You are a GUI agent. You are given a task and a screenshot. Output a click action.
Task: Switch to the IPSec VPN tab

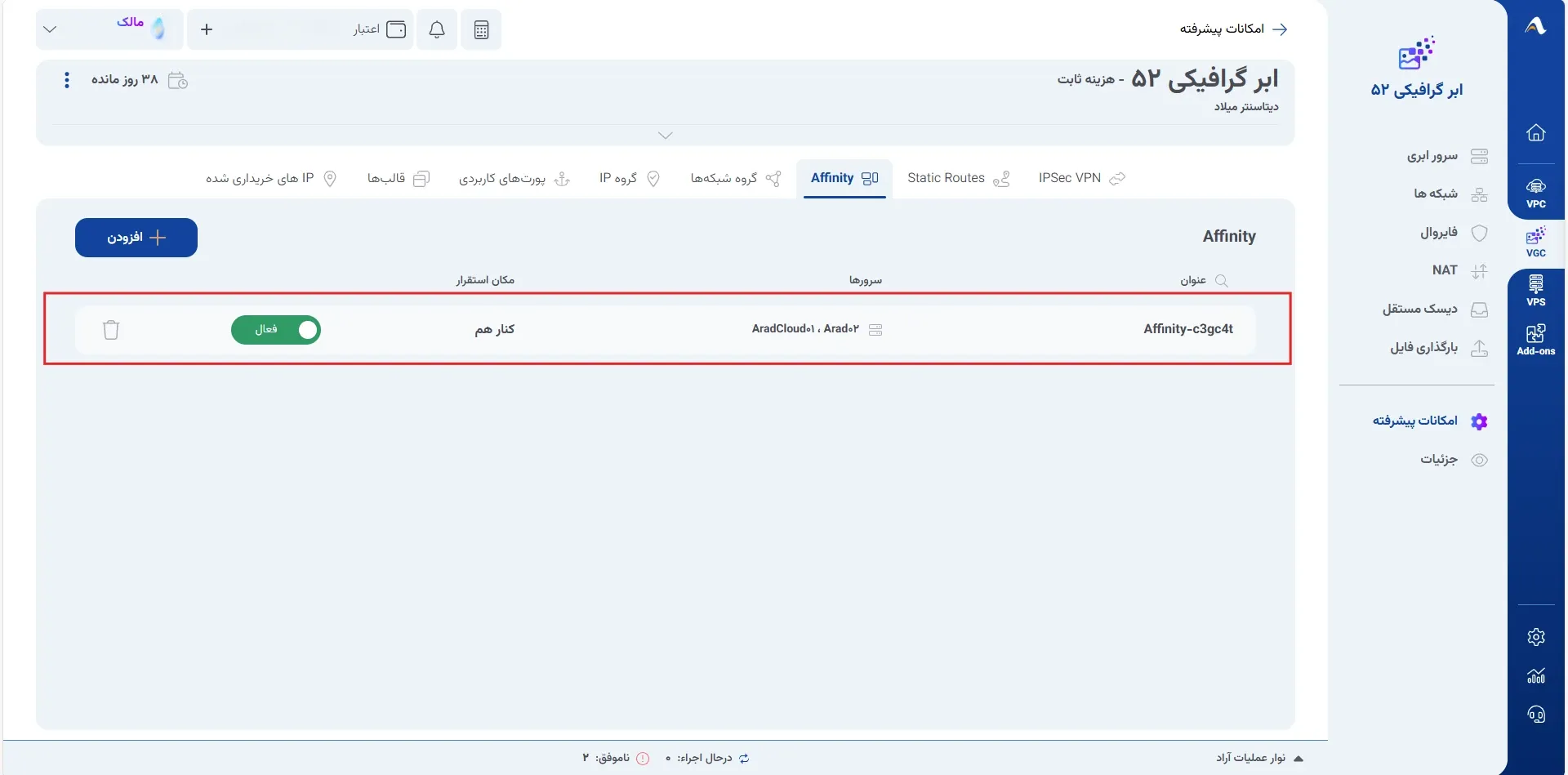pyautogui.click(x=1082, y=178)
